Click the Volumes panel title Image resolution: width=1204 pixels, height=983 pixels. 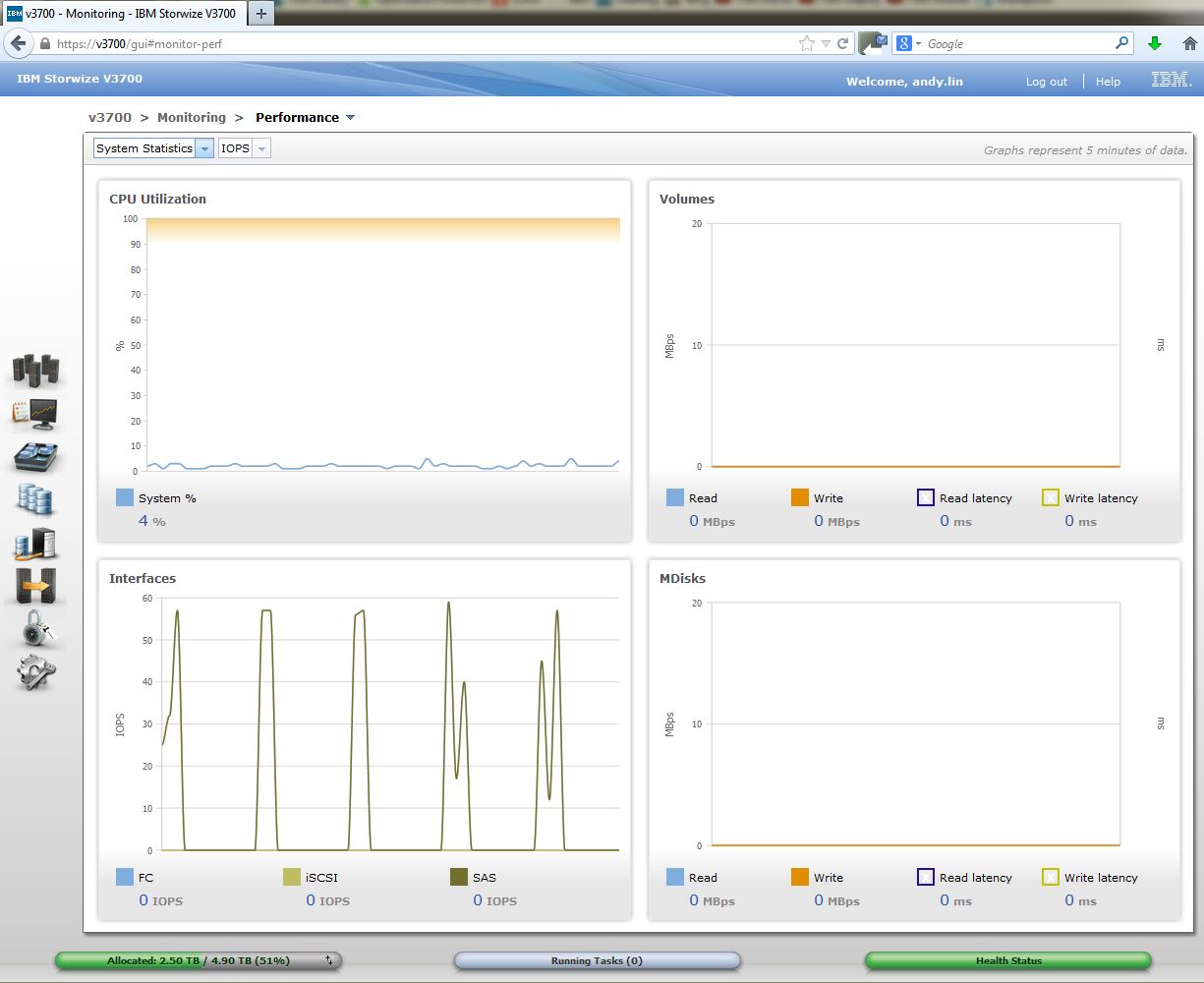(687, 199)
